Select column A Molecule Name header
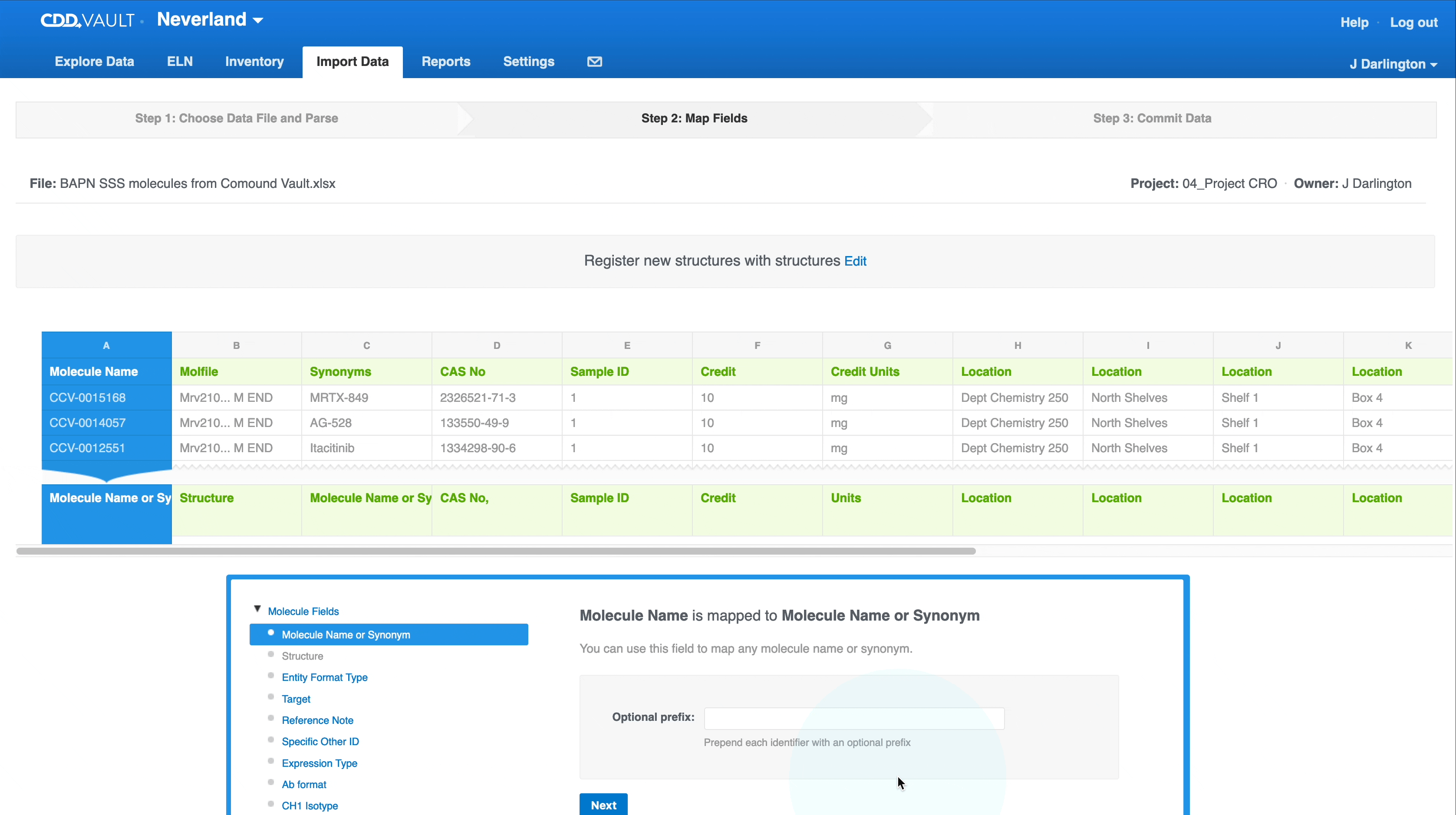1456x815 pixels. [106, 372]
